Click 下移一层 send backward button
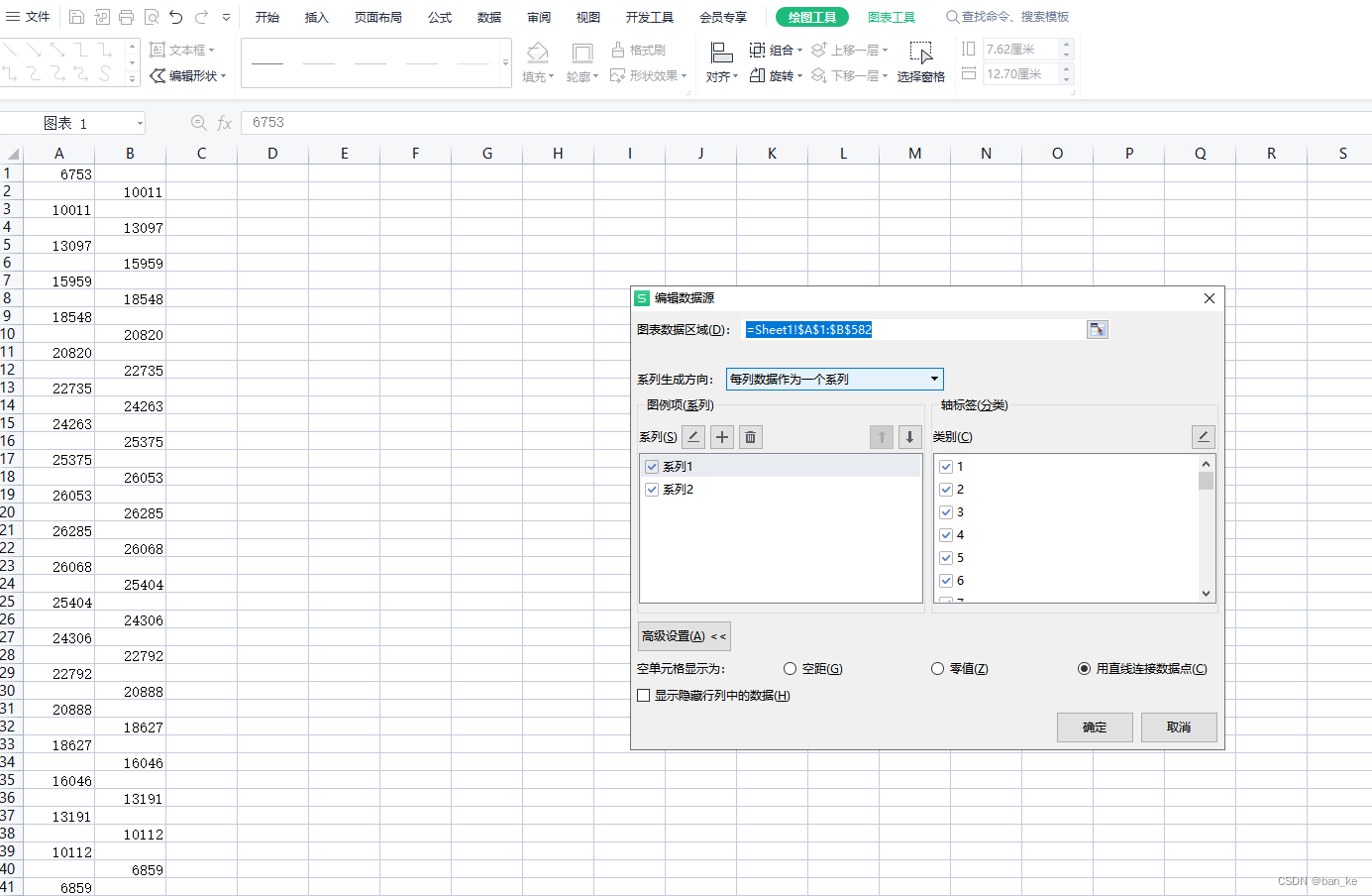 850,75
